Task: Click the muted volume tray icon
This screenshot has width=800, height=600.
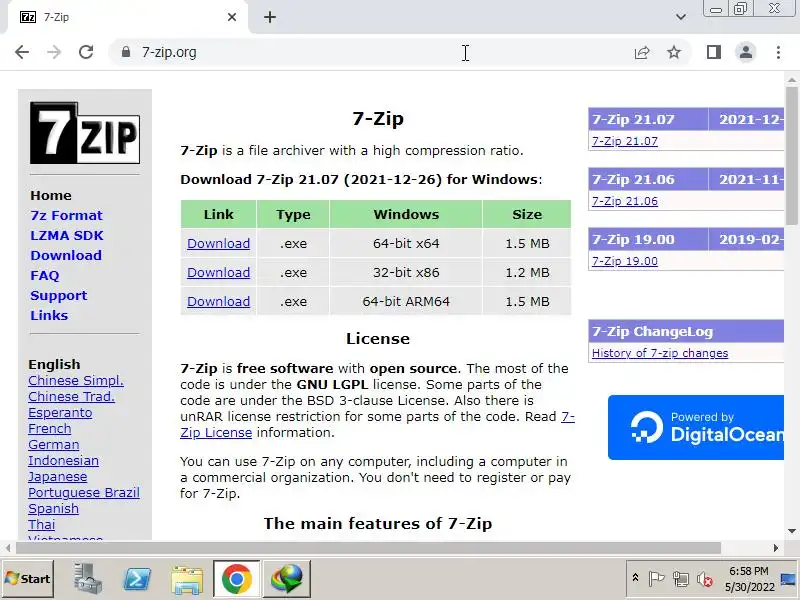Action: [x=705, y=579]
